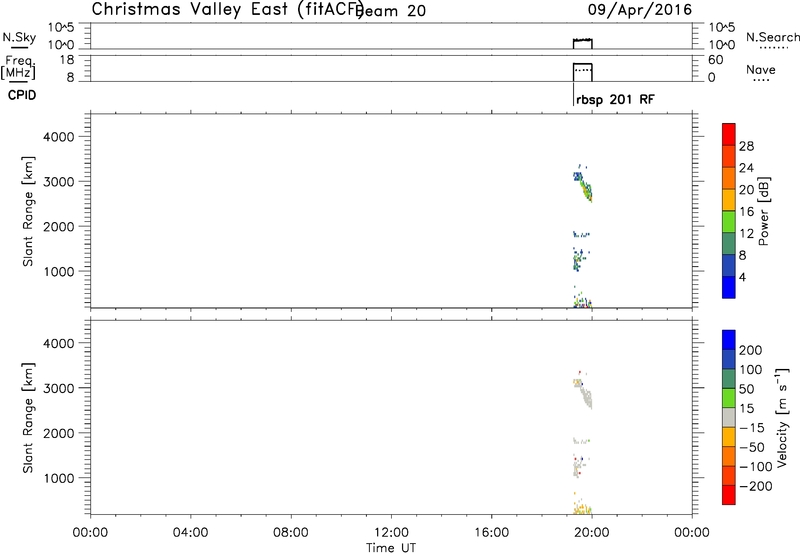Click the 16:00 time tick label
Screen dimensions: 800x554
[x=491, y=533]
